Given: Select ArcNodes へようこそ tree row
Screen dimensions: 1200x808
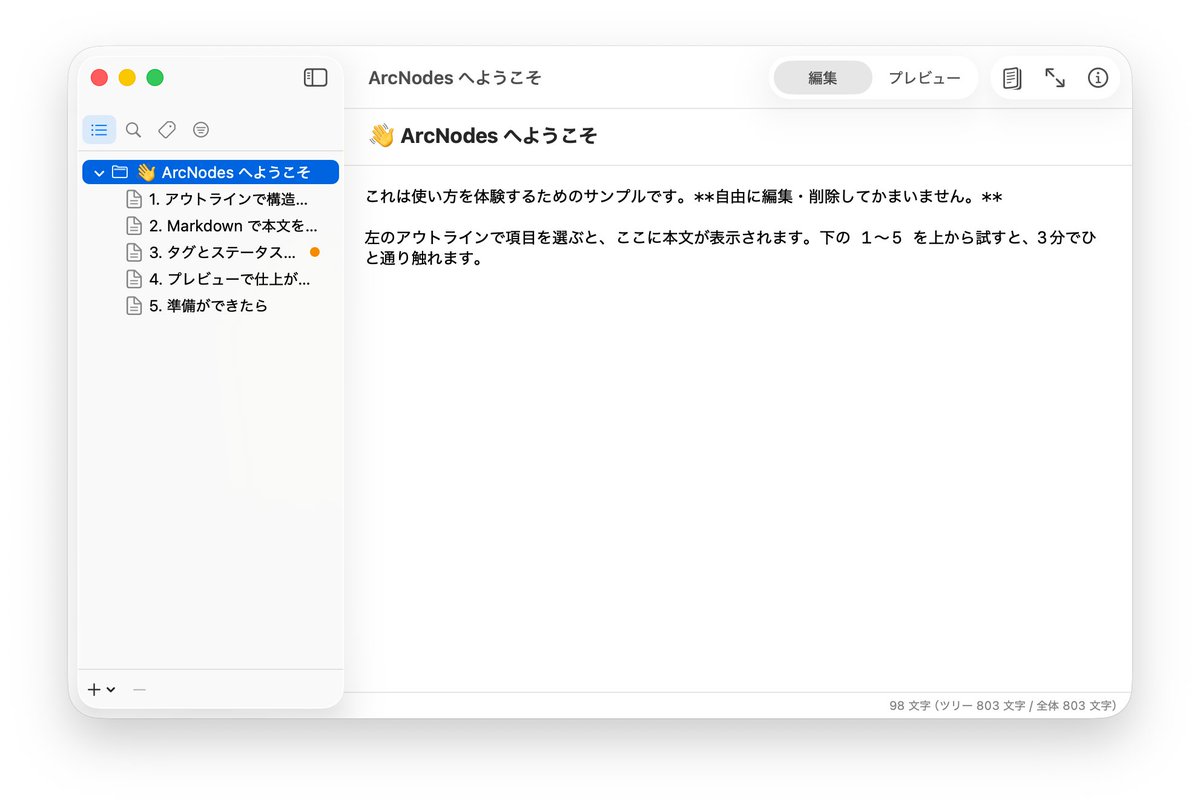Looking at the screenshot, I should click(x=211, y=172).
